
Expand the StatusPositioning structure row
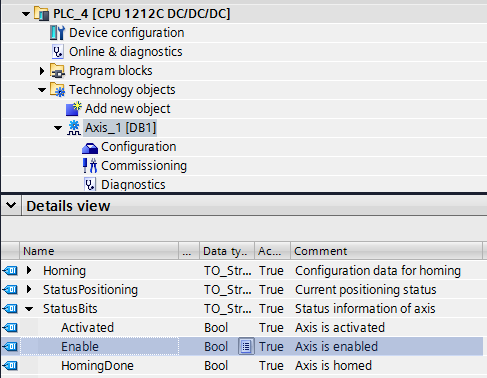(x=29, y=289)
